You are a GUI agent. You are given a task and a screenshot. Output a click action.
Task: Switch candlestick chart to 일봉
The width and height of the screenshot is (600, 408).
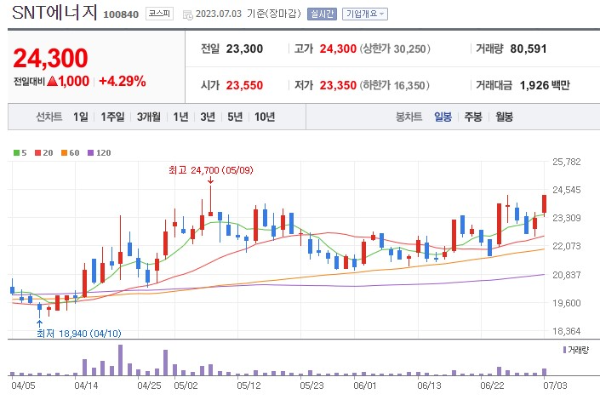click(x=443, y=117)
